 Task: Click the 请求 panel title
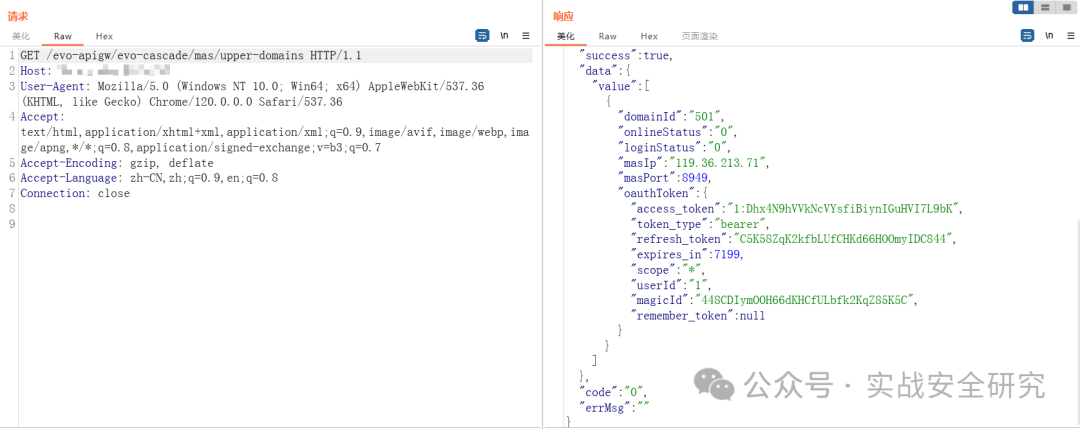click(17, 16)
